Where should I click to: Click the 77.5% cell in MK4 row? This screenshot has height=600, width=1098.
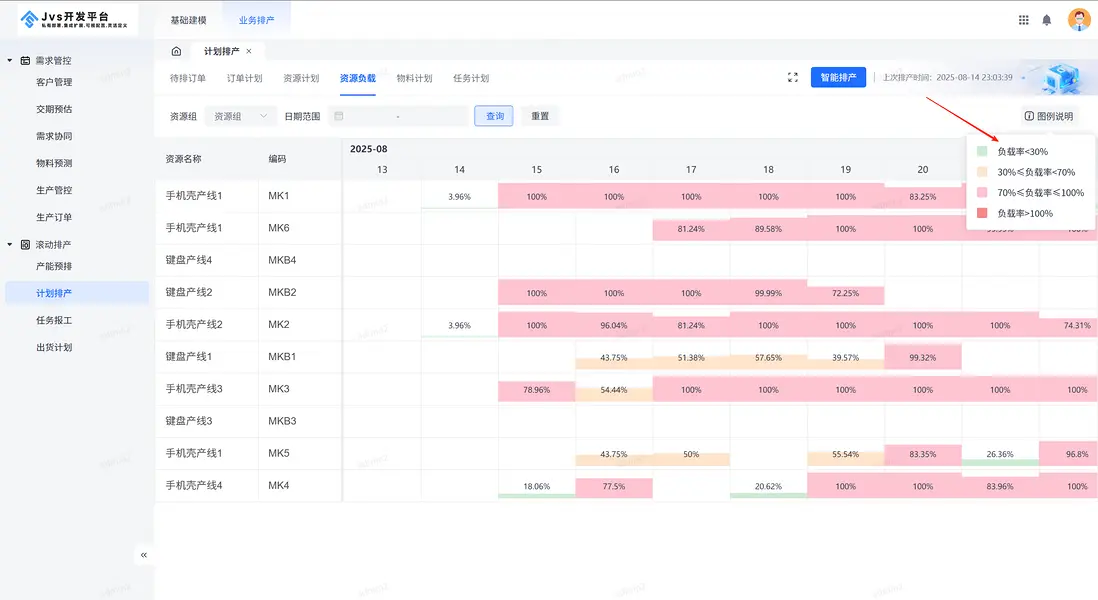tap(614, 487)
